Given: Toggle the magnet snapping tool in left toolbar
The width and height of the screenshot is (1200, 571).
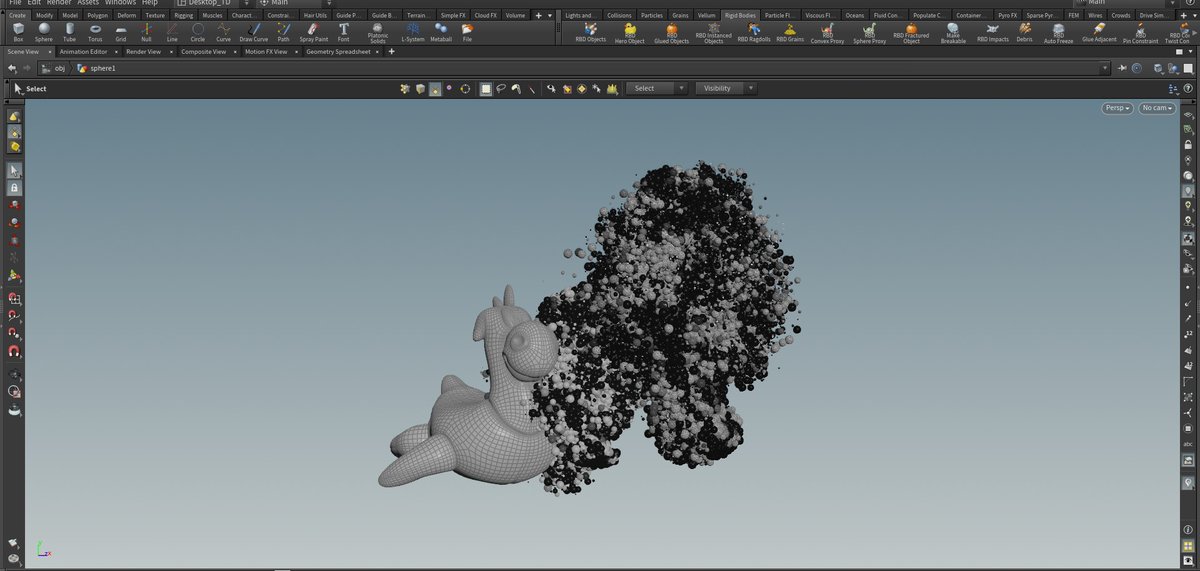Looking at the screenshot, I should pyautogui.click(x=14, y=352).
